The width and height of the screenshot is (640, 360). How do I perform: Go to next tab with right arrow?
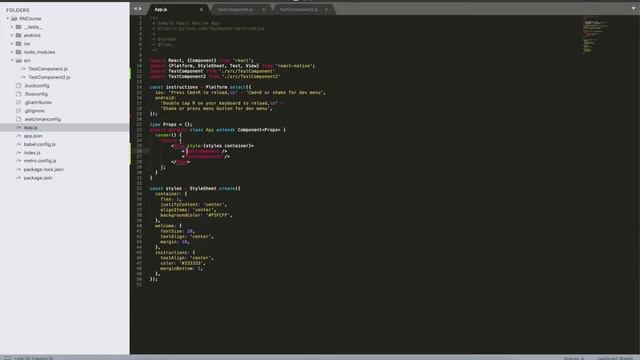pos(140,9)
